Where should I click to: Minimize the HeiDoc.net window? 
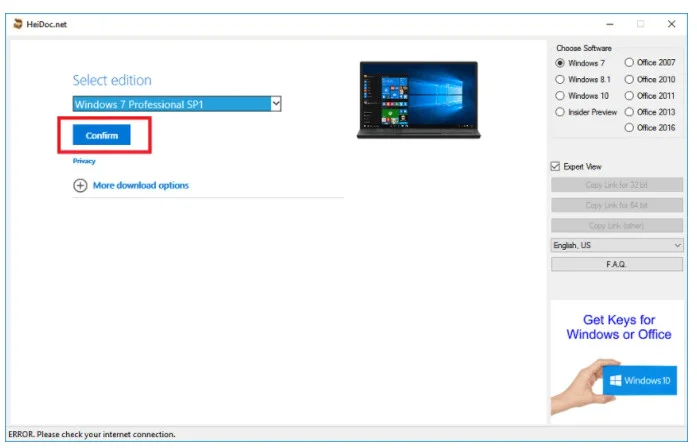(610, 24)
